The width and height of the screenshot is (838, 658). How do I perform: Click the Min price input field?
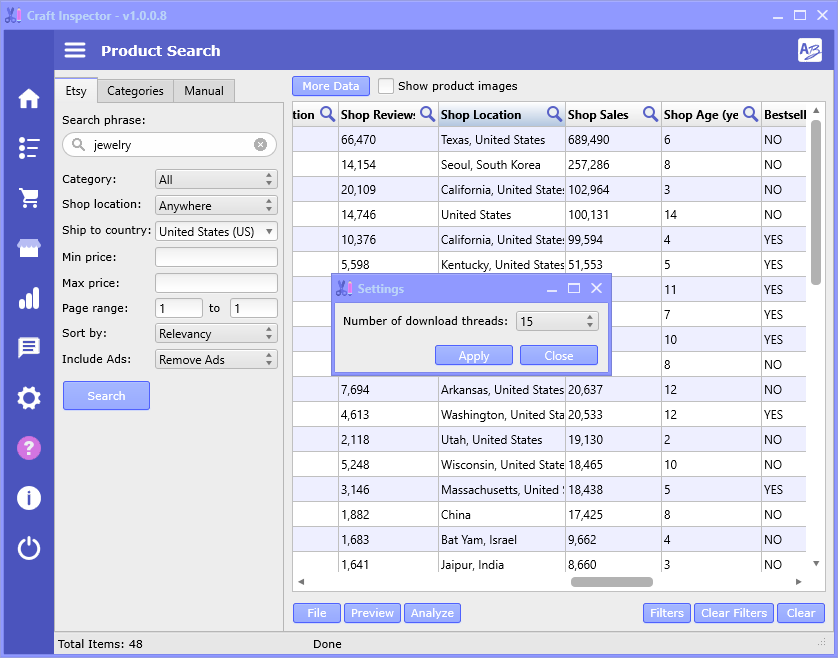[x=216, y=257]
